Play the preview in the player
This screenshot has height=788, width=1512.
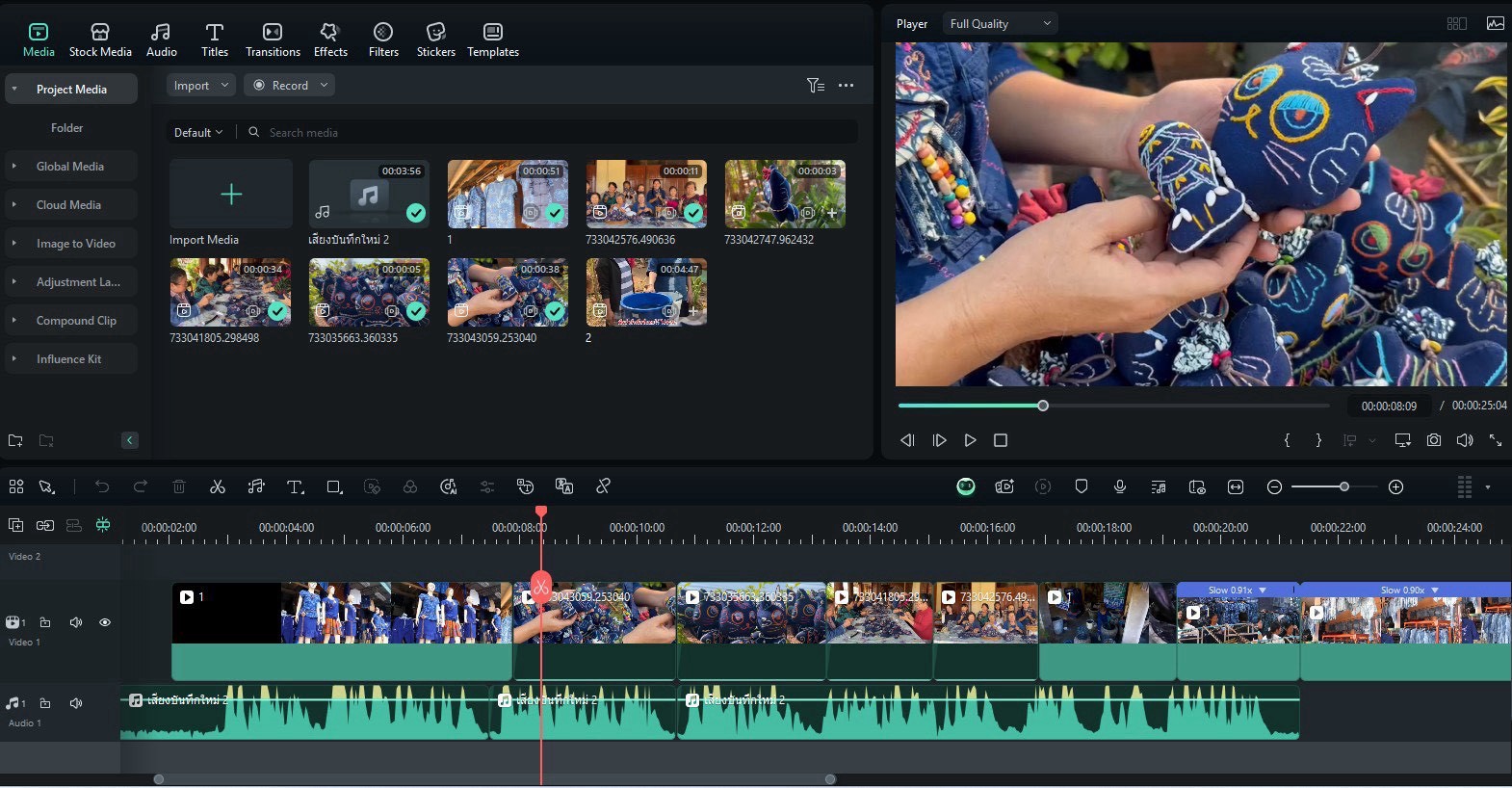click(970, 440)
